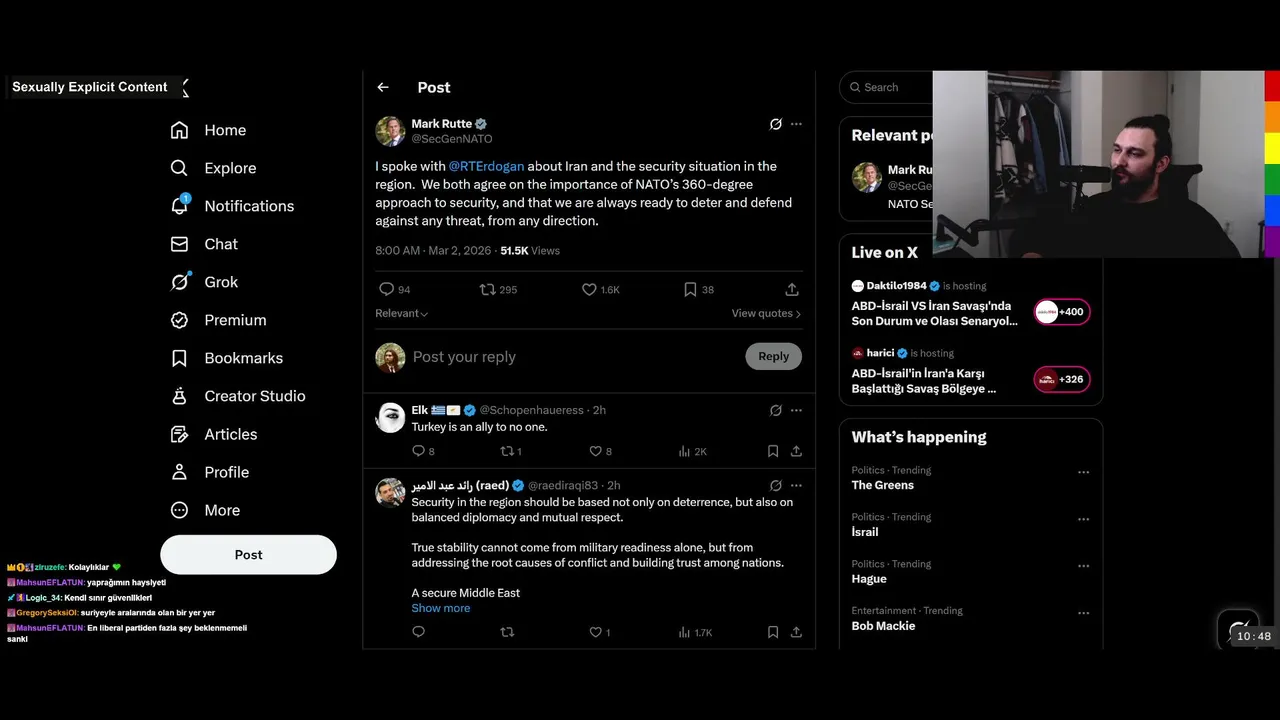1280x720 pixels.
Task: Repost Mark Rutte's post with 295 reposts
Action: [488, 289]
